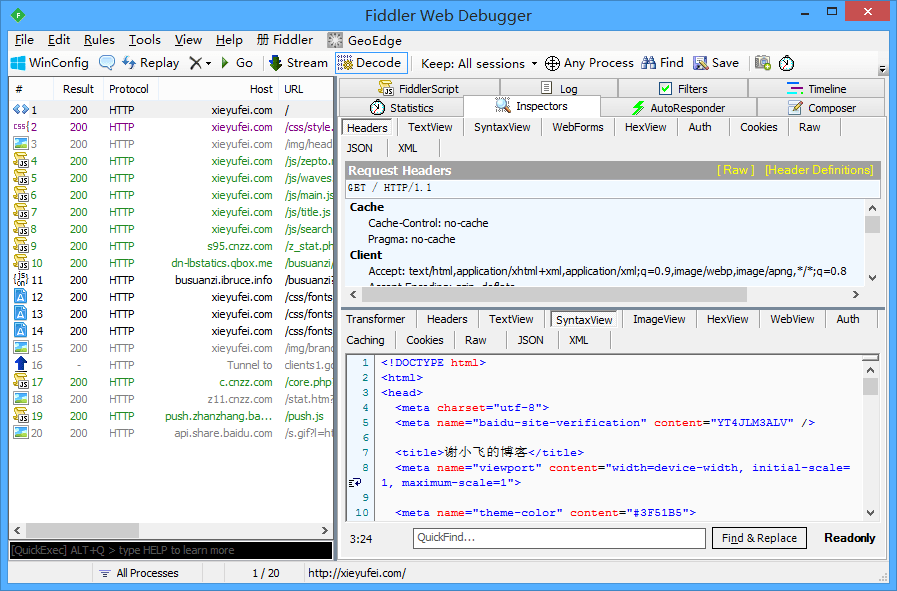Open Find sessions tool
Image resolution: width=897 pixels, height=591 pixels.
coord(662,63)
